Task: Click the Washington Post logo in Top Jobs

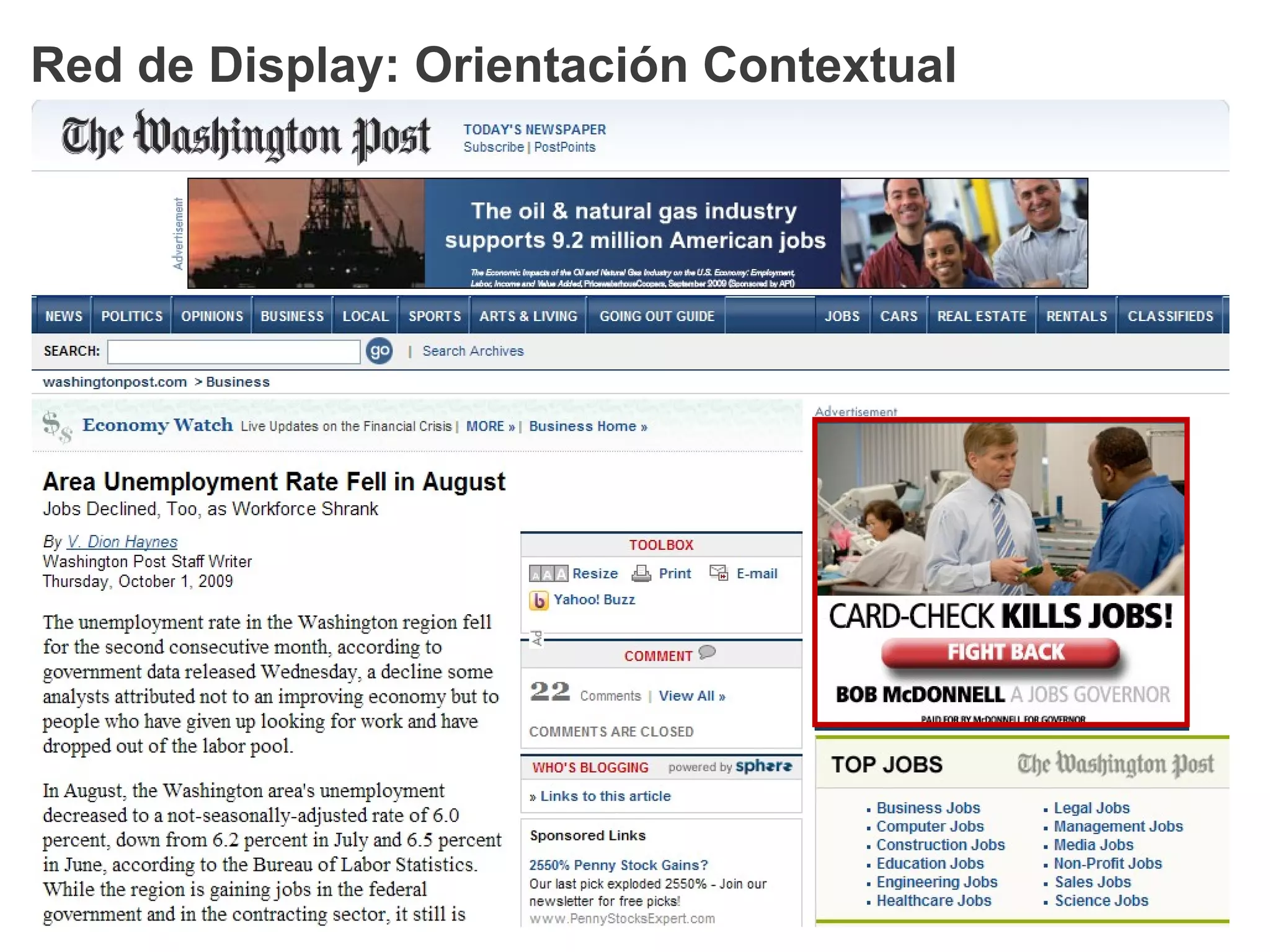Action: [1115, 764]
